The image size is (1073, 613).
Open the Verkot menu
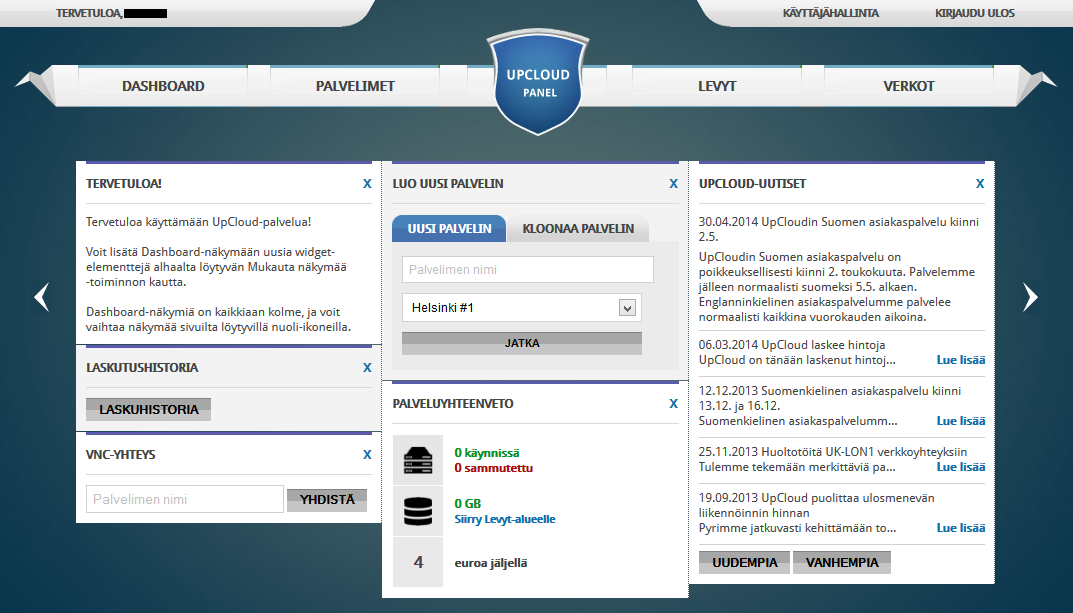pyautogui.click(x=909, y=86)
